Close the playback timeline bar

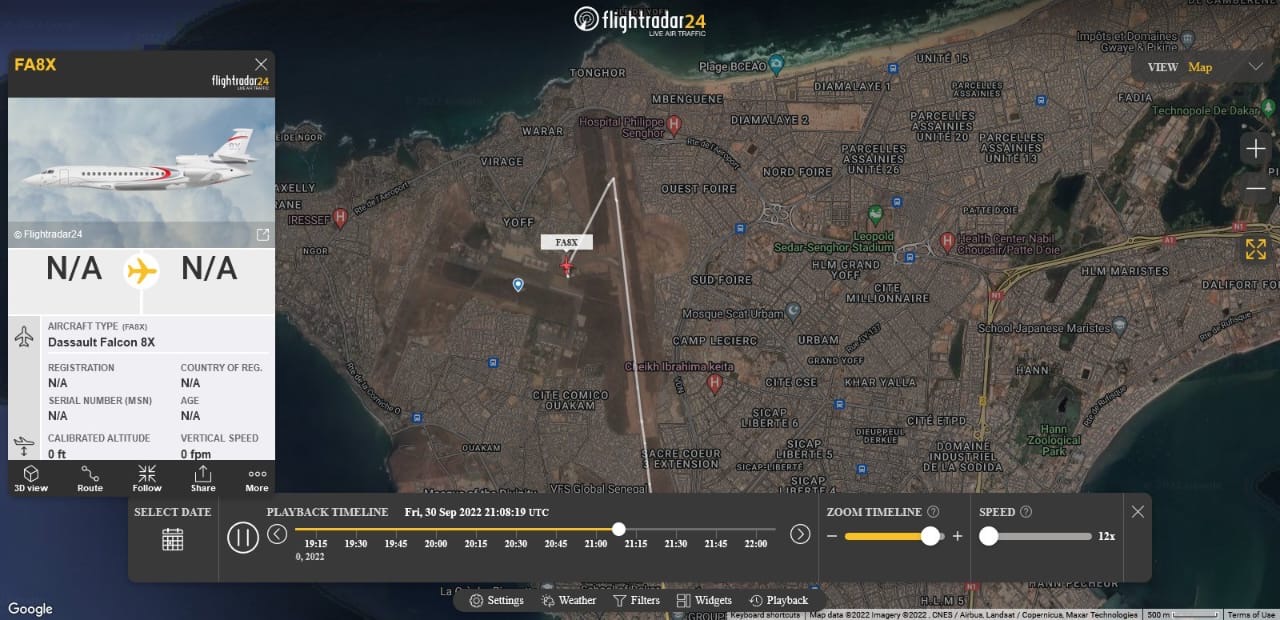coord(1137,511)
